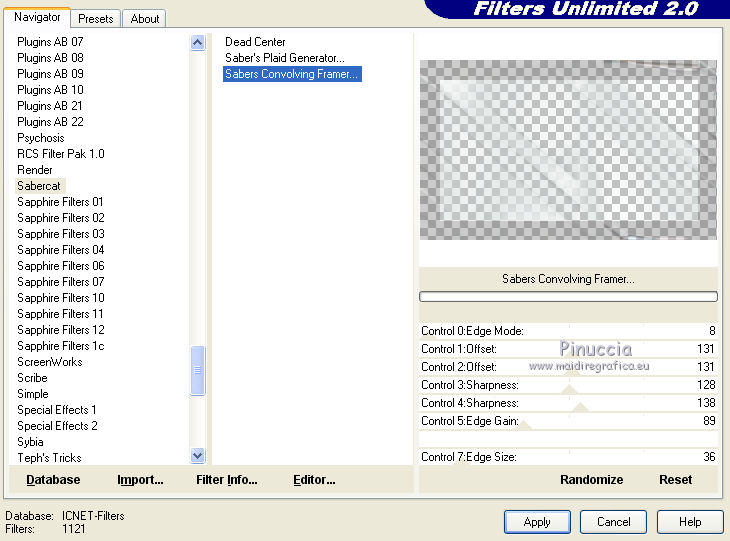Select RCS Filter Pak 1.0 category
The width and height of the screenshot is (730, 541).
[x=61, y=154]
